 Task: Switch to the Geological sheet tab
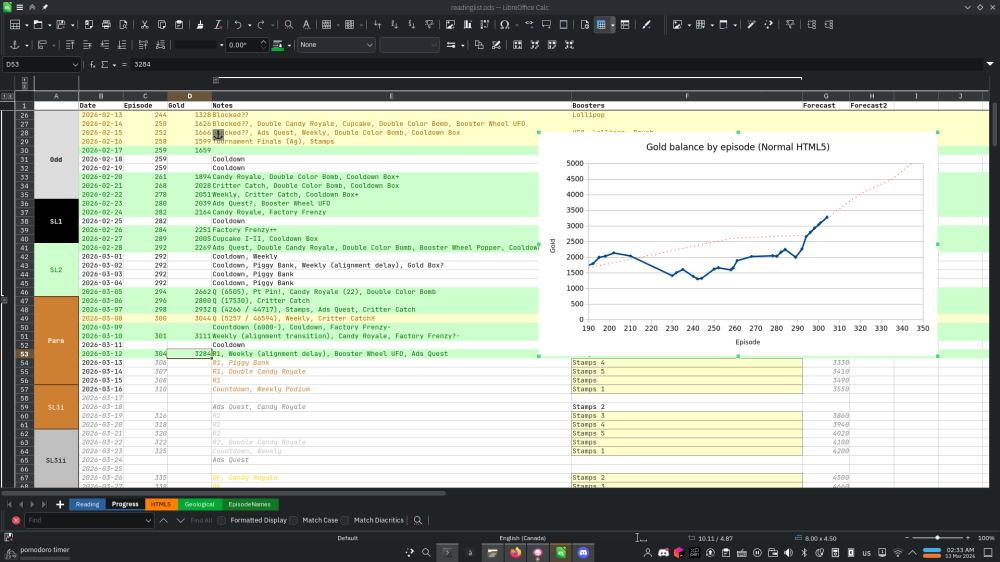[199, 504]
